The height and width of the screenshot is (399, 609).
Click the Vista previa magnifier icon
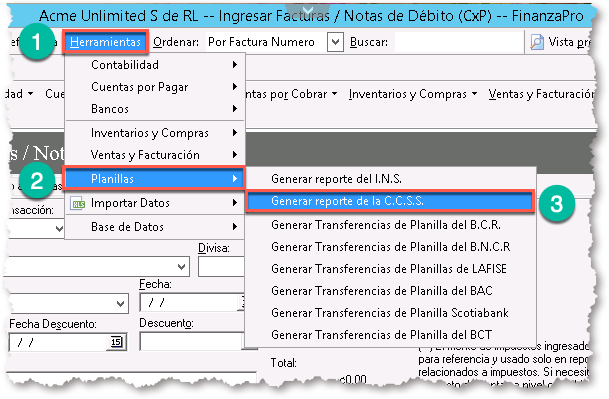click(537, 42)
